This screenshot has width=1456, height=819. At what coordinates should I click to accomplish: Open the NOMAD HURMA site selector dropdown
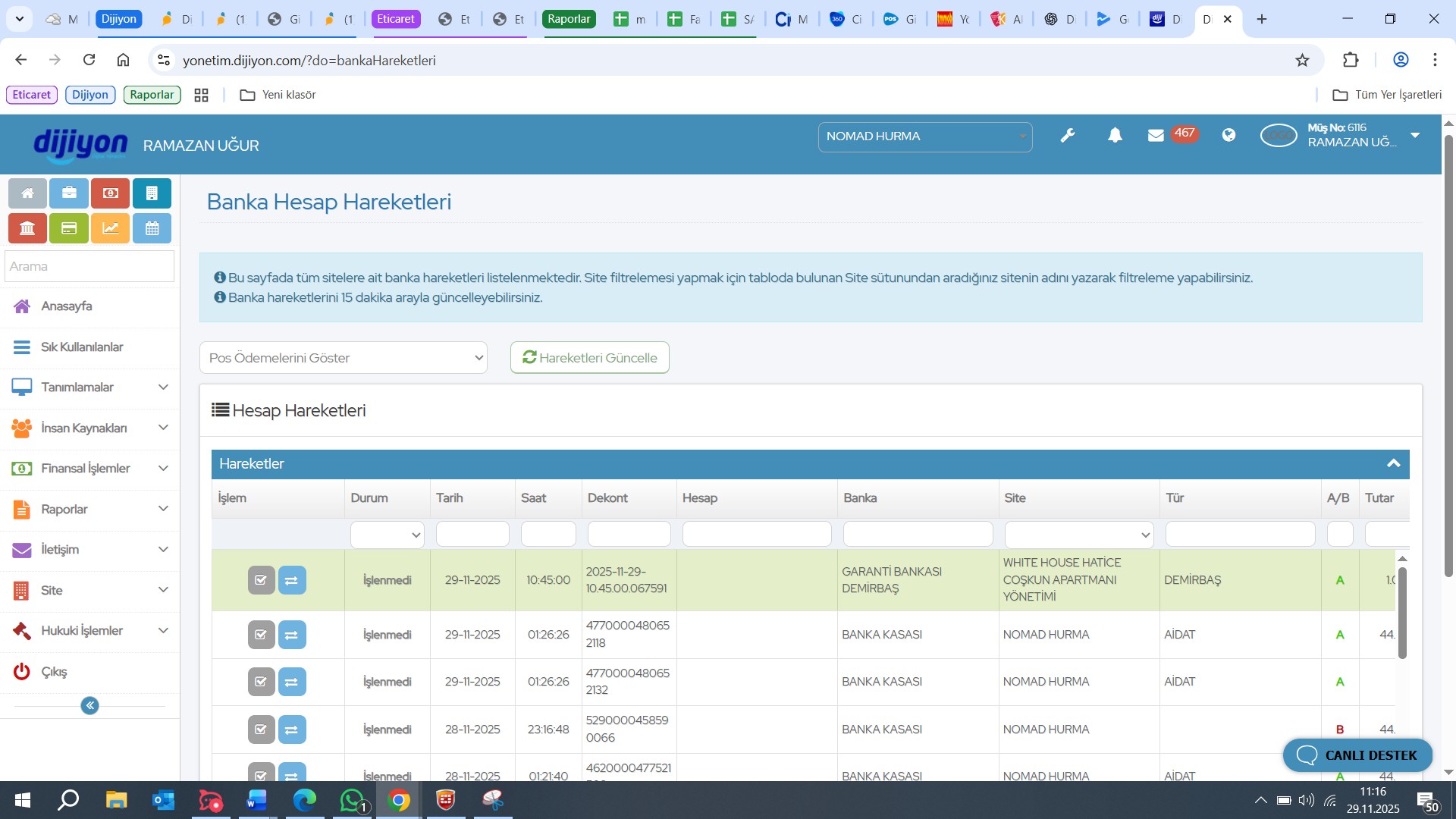[924, 136]
